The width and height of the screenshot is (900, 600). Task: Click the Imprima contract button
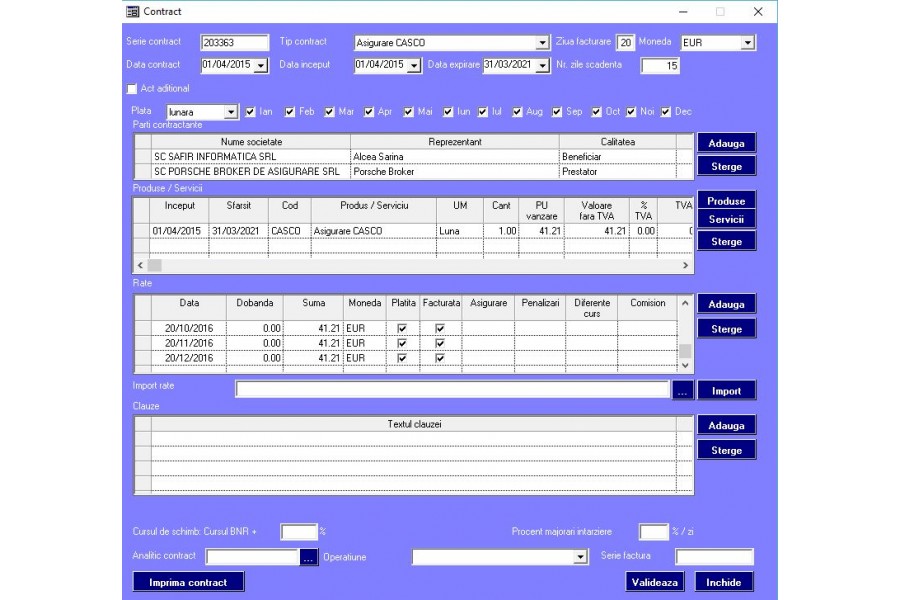click(x=188, y=582)
